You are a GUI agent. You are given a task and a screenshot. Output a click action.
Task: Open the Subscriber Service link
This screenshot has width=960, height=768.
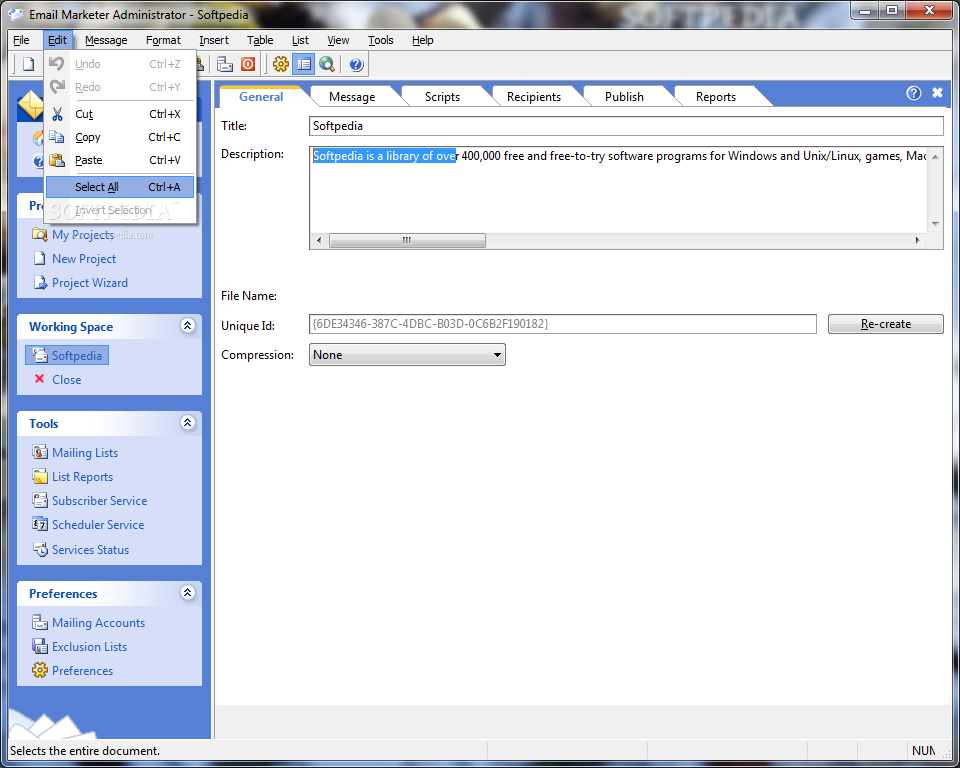tap(100, 500)
